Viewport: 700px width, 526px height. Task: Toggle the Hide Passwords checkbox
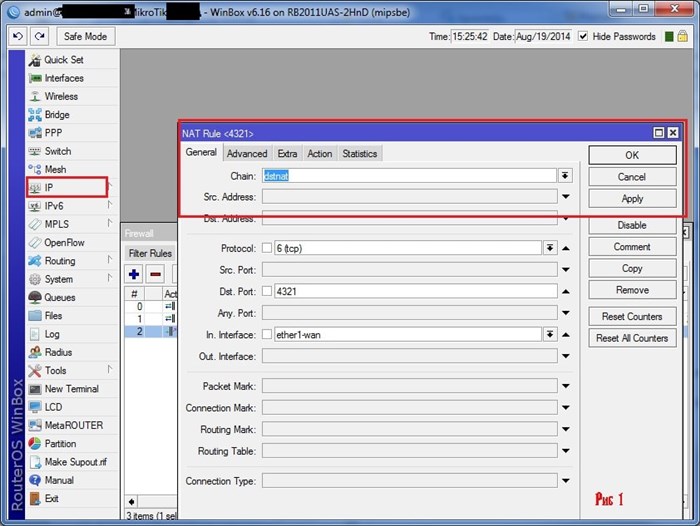click(x=583, y=36)
